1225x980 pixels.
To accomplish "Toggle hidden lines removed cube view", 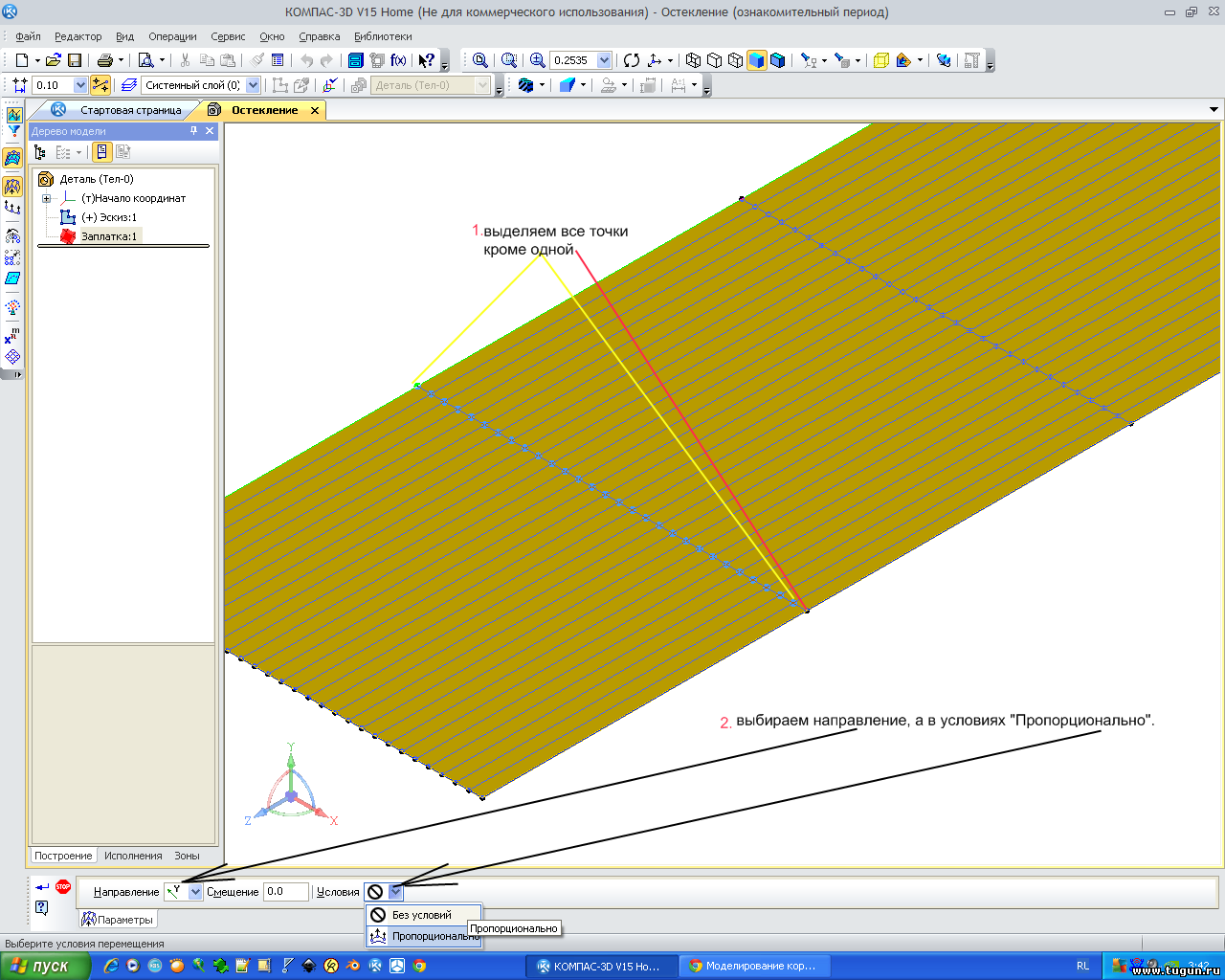I will (x=715, y=60).
